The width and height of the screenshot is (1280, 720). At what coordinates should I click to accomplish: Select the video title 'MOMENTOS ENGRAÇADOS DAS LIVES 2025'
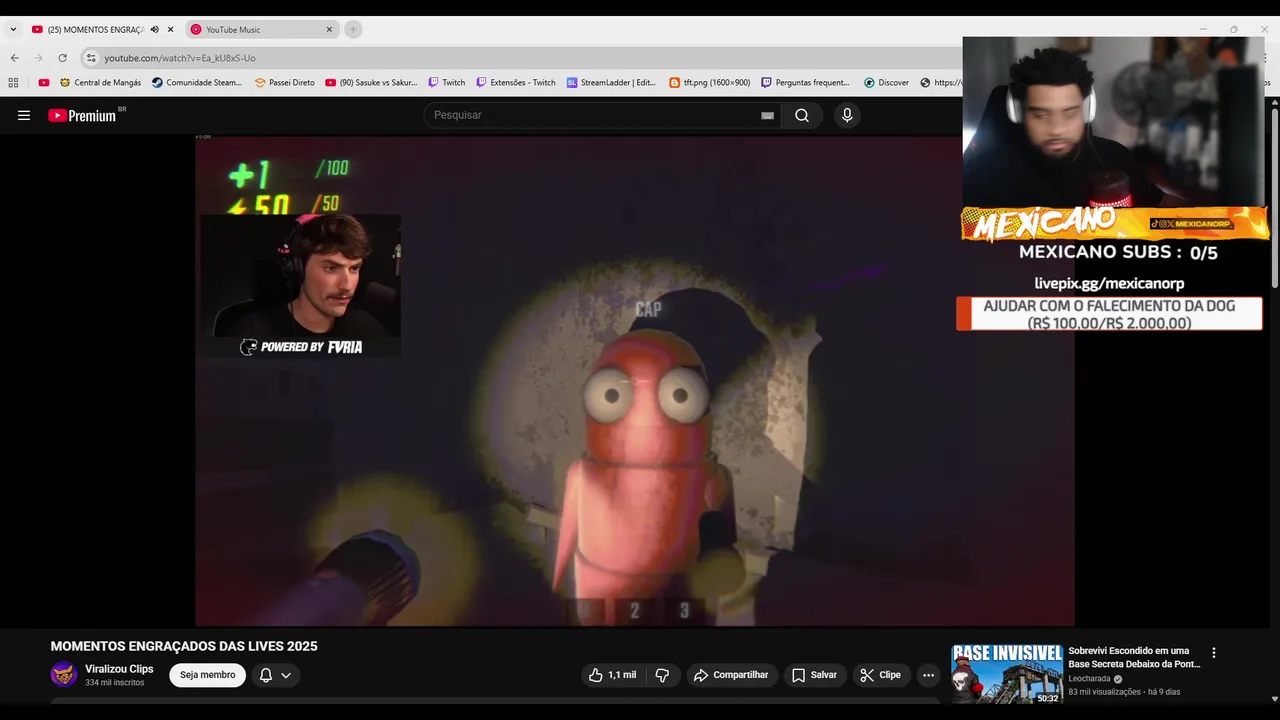pos(184,646)
